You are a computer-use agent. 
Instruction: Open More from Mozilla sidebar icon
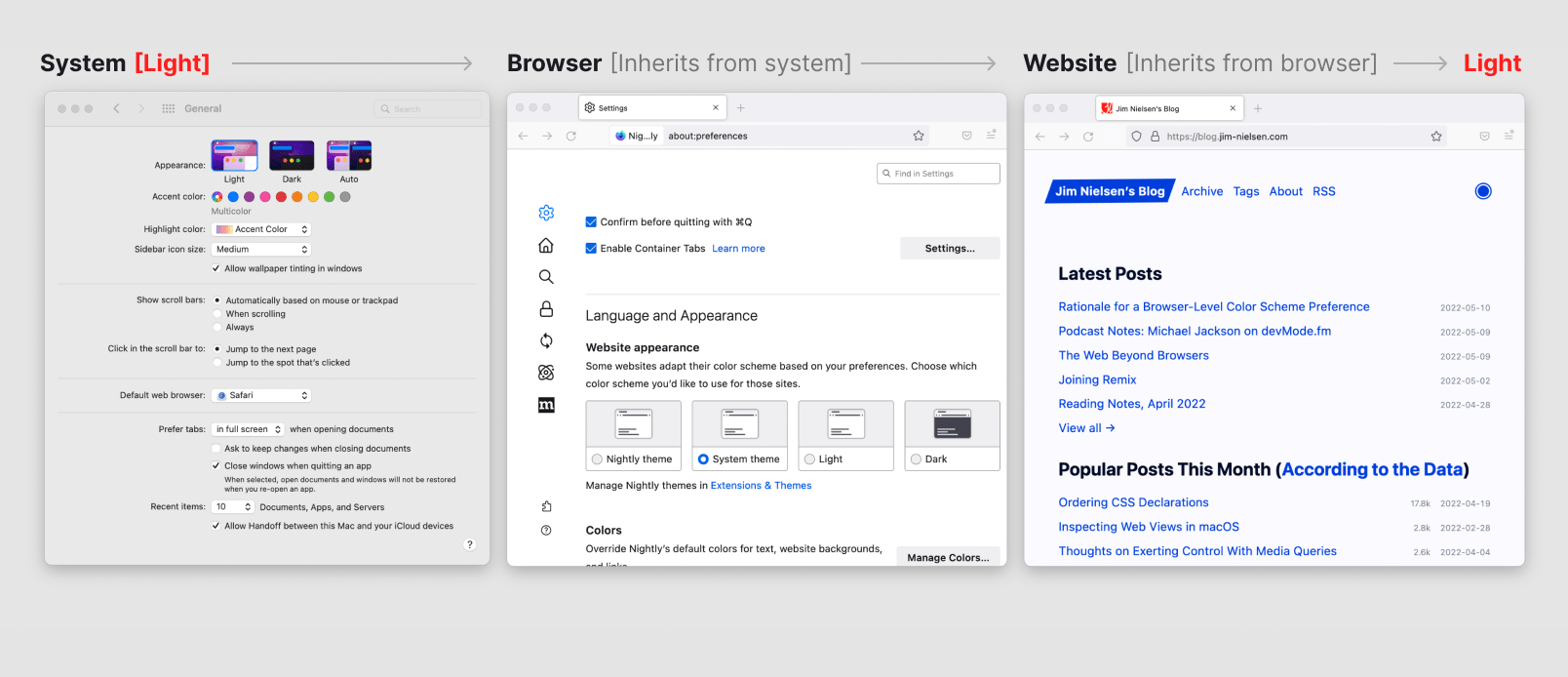(546, 405)
